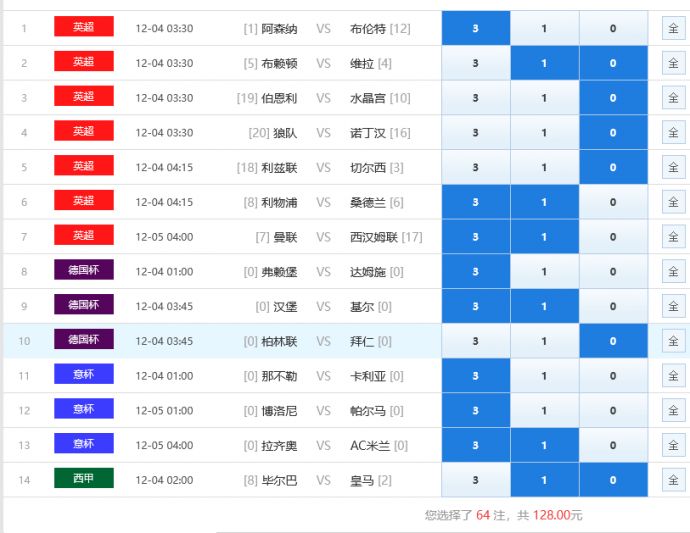Toggle option 1 for 利兹联 vs 切尔西
The height and width of the screenshot is (533, 690).
[x=544, y=168]
